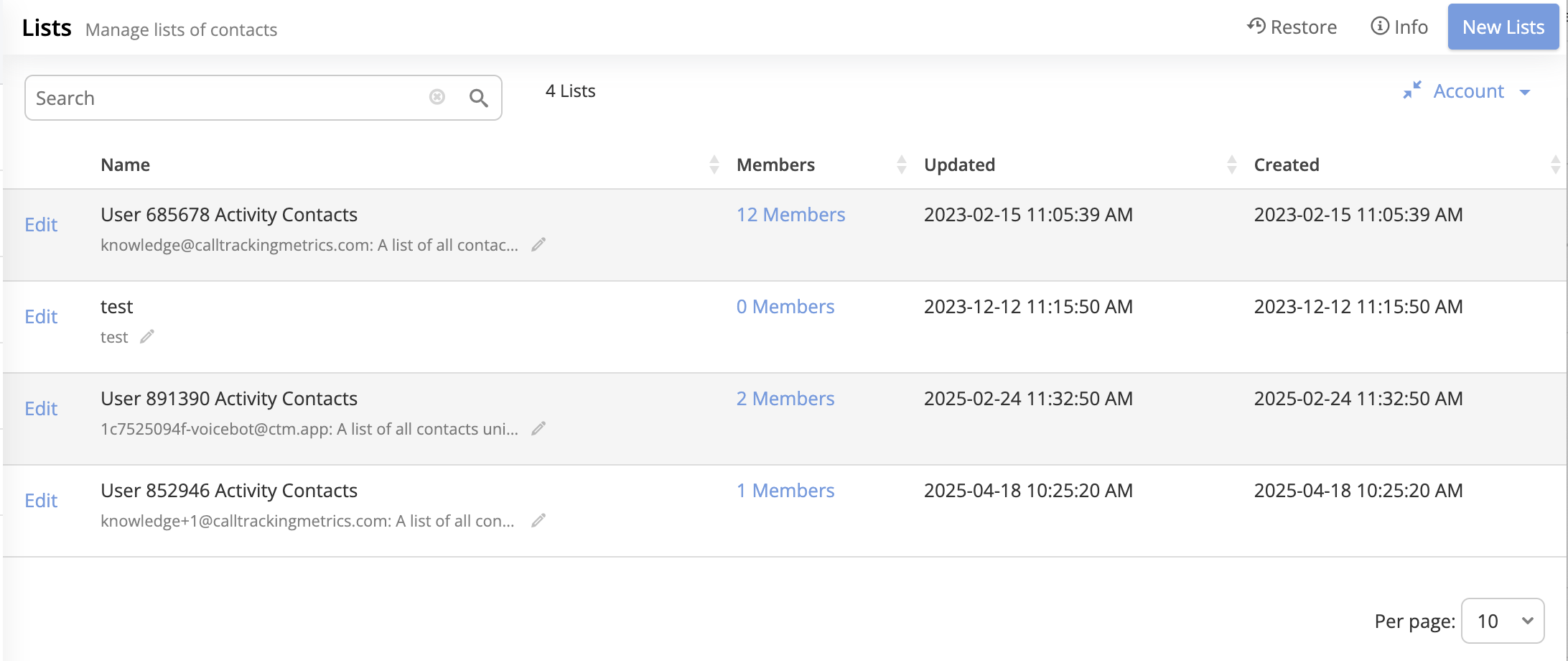Click the collapse arrows icon beside Account
The width and height of the screenshot is (1568, 661).
1412,91
